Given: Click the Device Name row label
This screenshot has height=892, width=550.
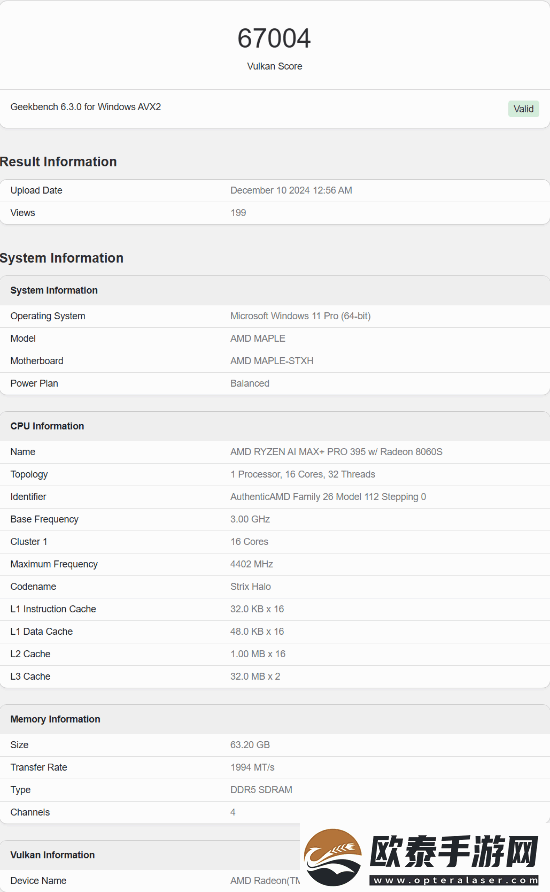Looking at the screenshot, I should [38, 881].
